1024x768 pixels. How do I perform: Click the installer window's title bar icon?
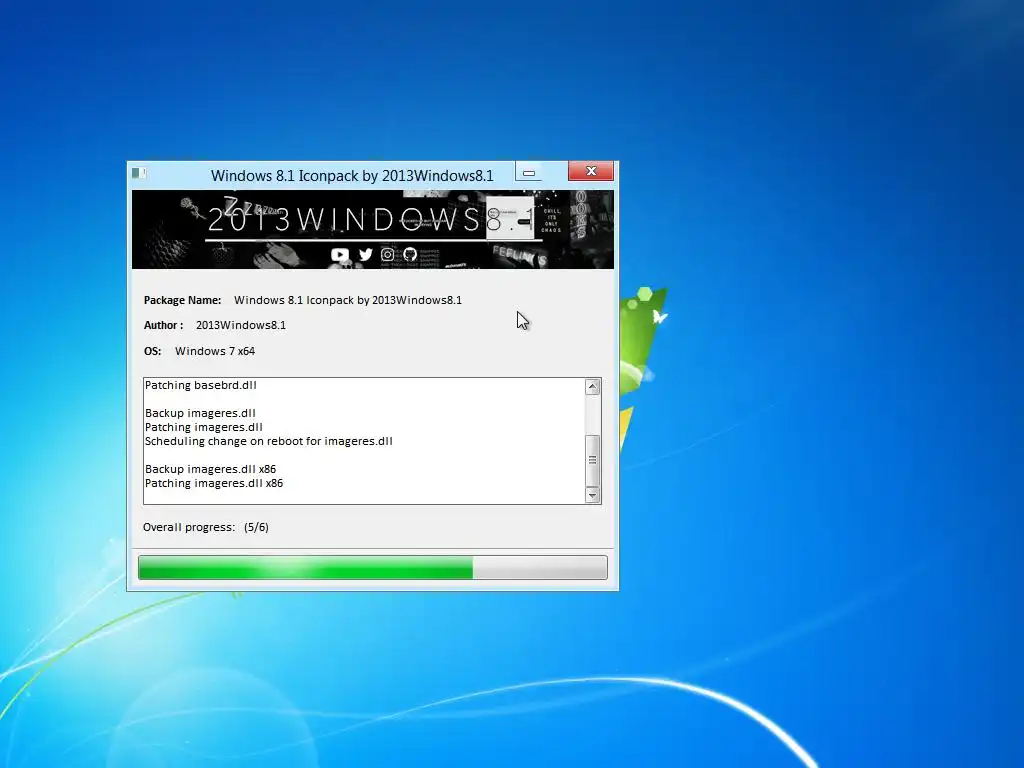coord(138,173)
